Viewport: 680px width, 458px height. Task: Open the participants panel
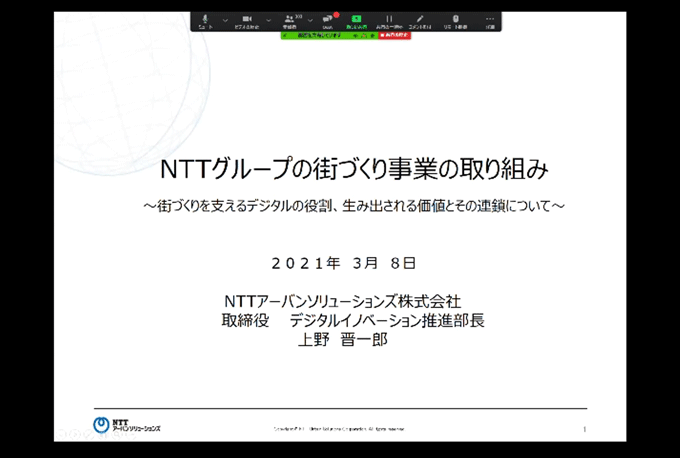(x=289, y=21)
